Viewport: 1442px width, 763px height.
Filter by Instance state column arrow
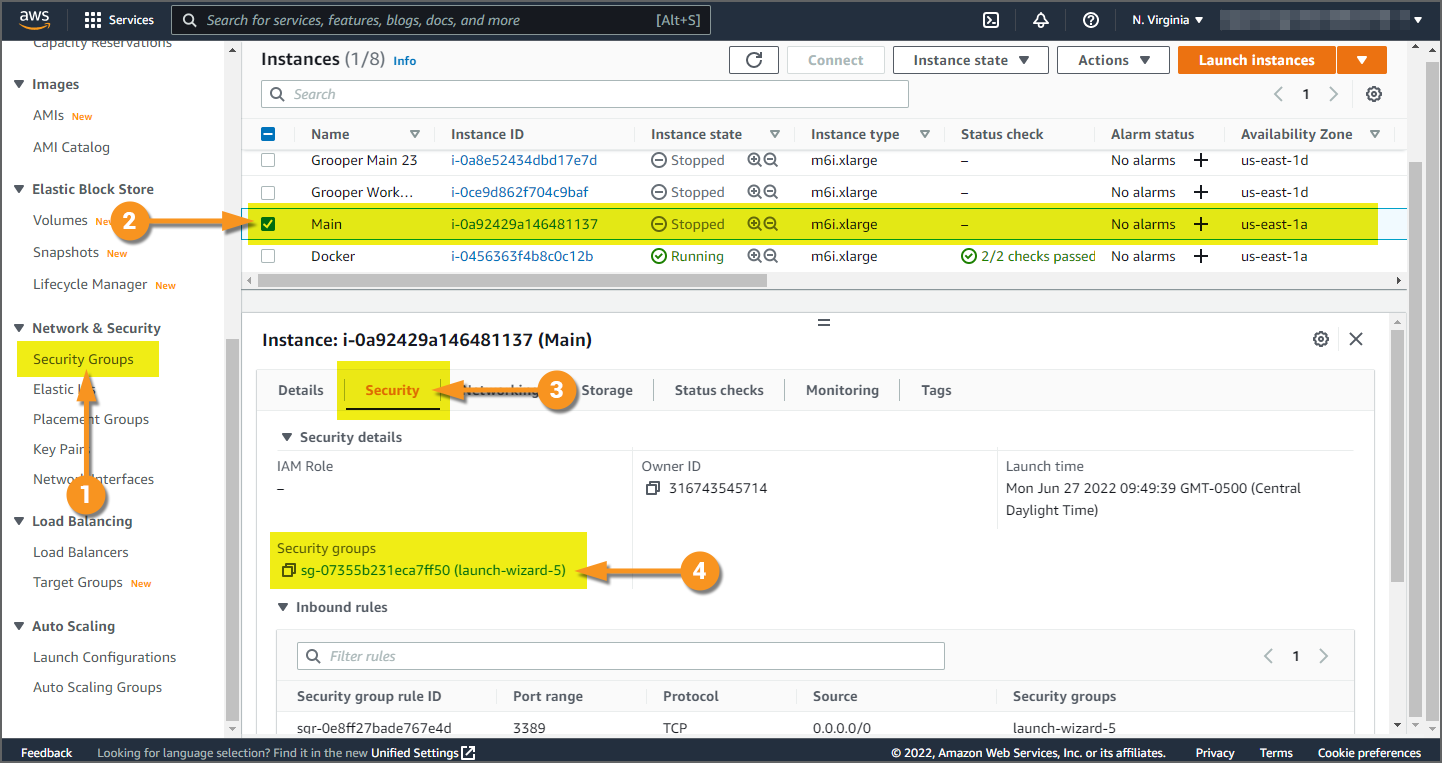775,134
